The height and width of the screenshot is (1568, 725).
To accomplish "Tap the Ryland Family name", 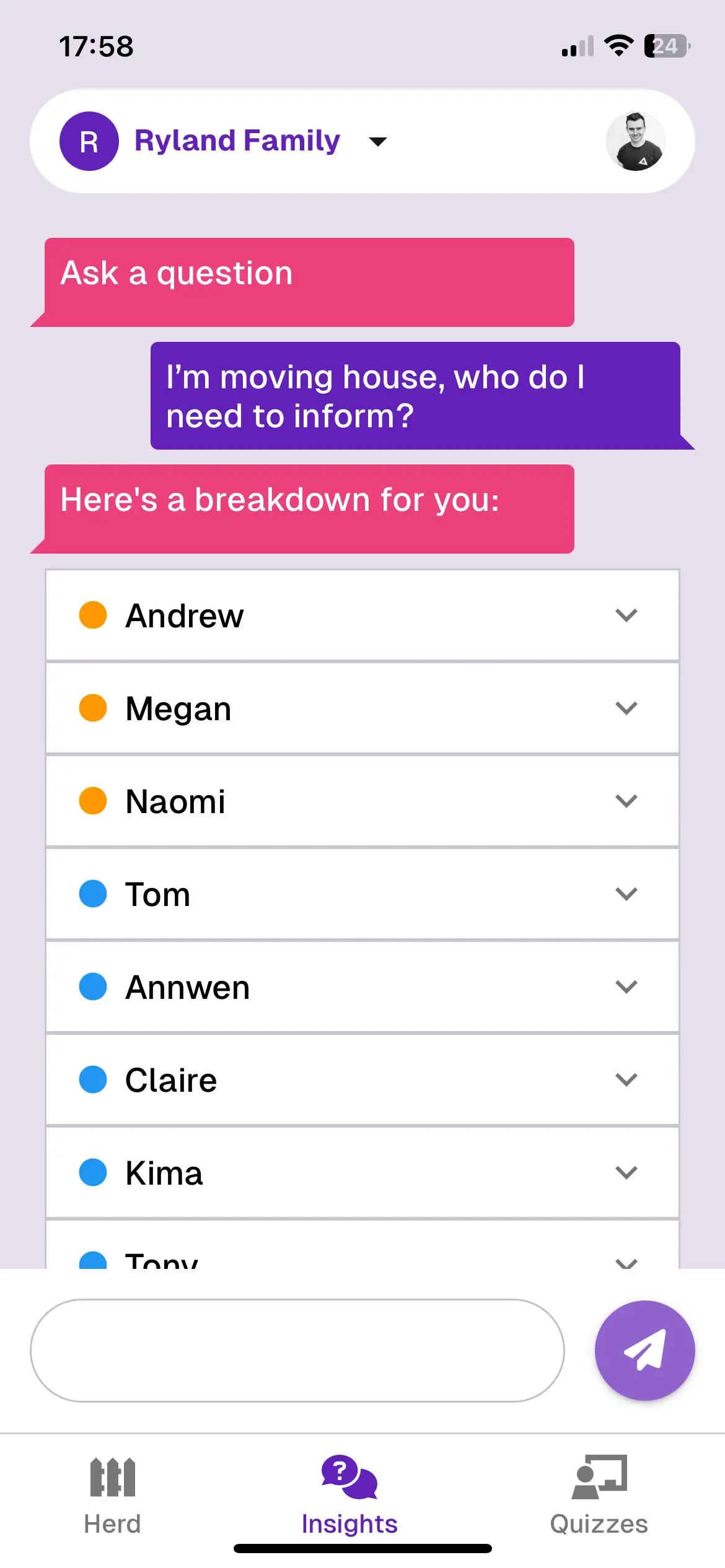I will [x=237, y=141].
